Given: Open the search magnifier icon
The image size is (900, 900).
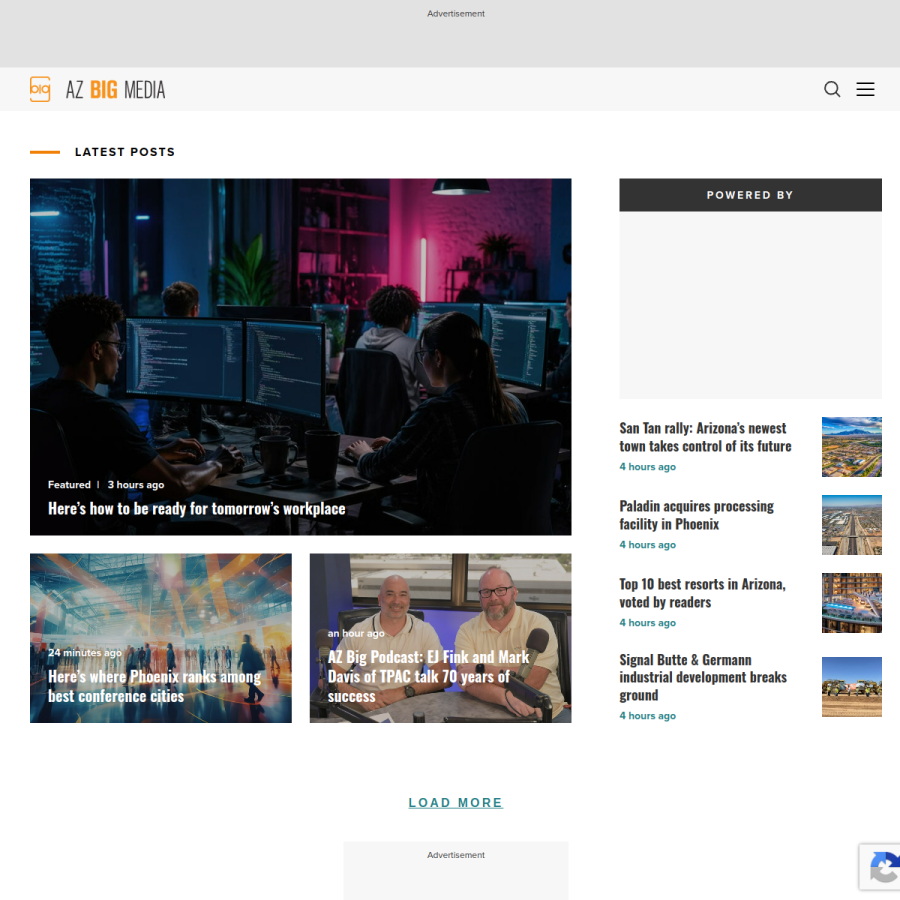Looking at the screenshot, I should coord(832,90).
